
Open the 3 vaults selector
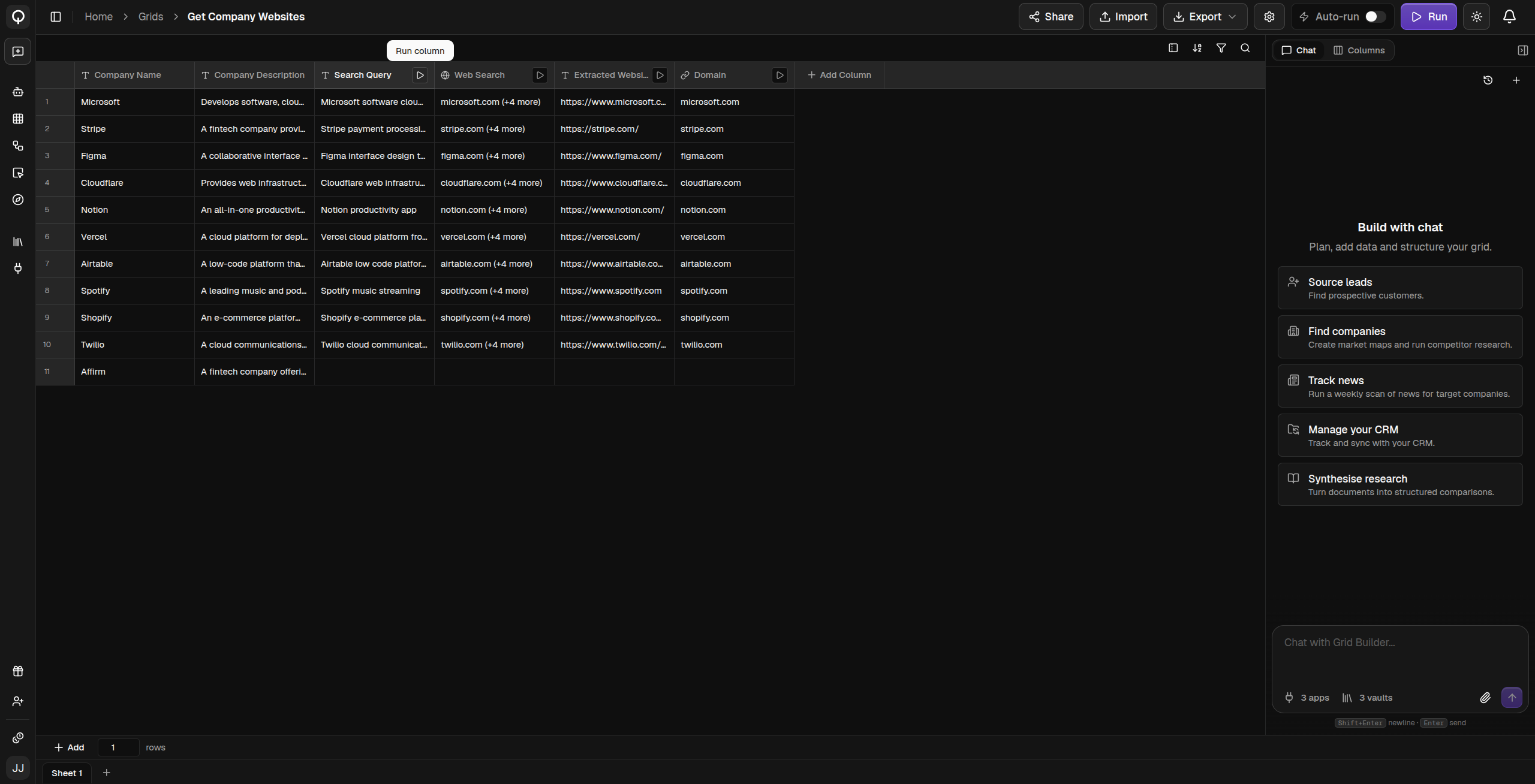[1367, 698]
